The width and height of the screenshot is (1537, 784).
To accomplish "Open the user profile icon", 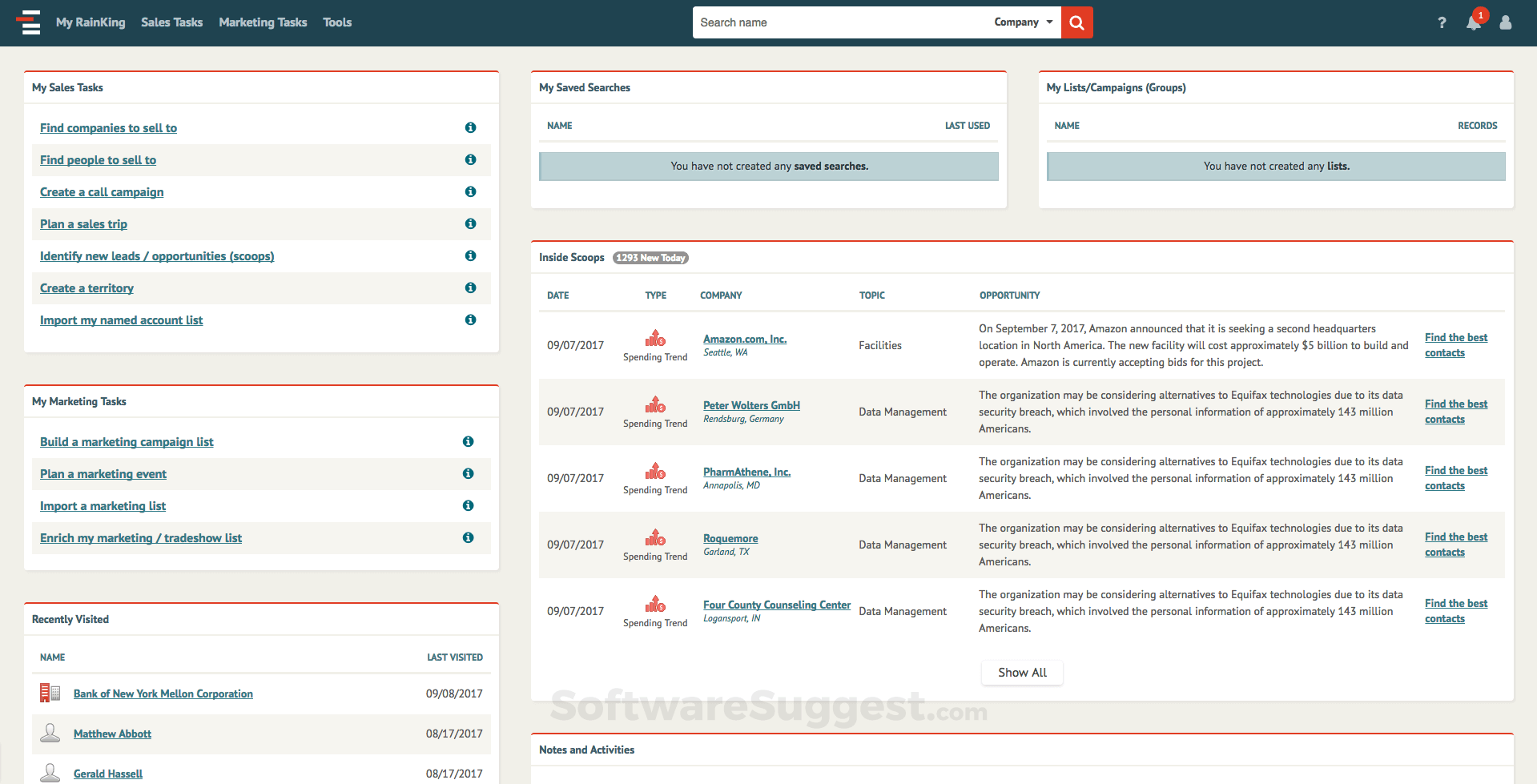I will coord(1505,22).
